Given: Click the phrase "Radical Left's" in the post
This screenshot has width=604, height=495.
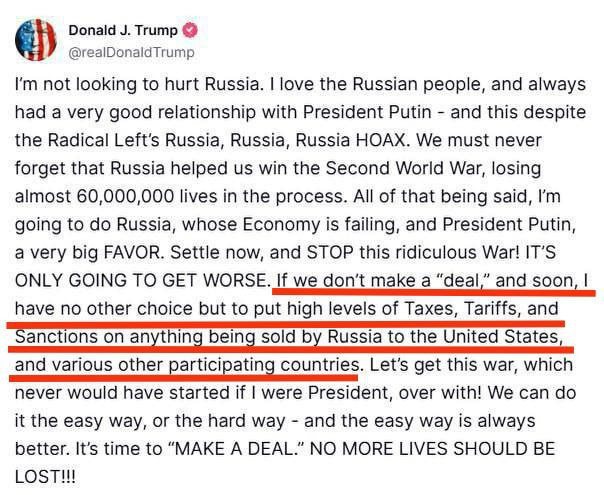Looking at the screenshot, I should point(103,140).
